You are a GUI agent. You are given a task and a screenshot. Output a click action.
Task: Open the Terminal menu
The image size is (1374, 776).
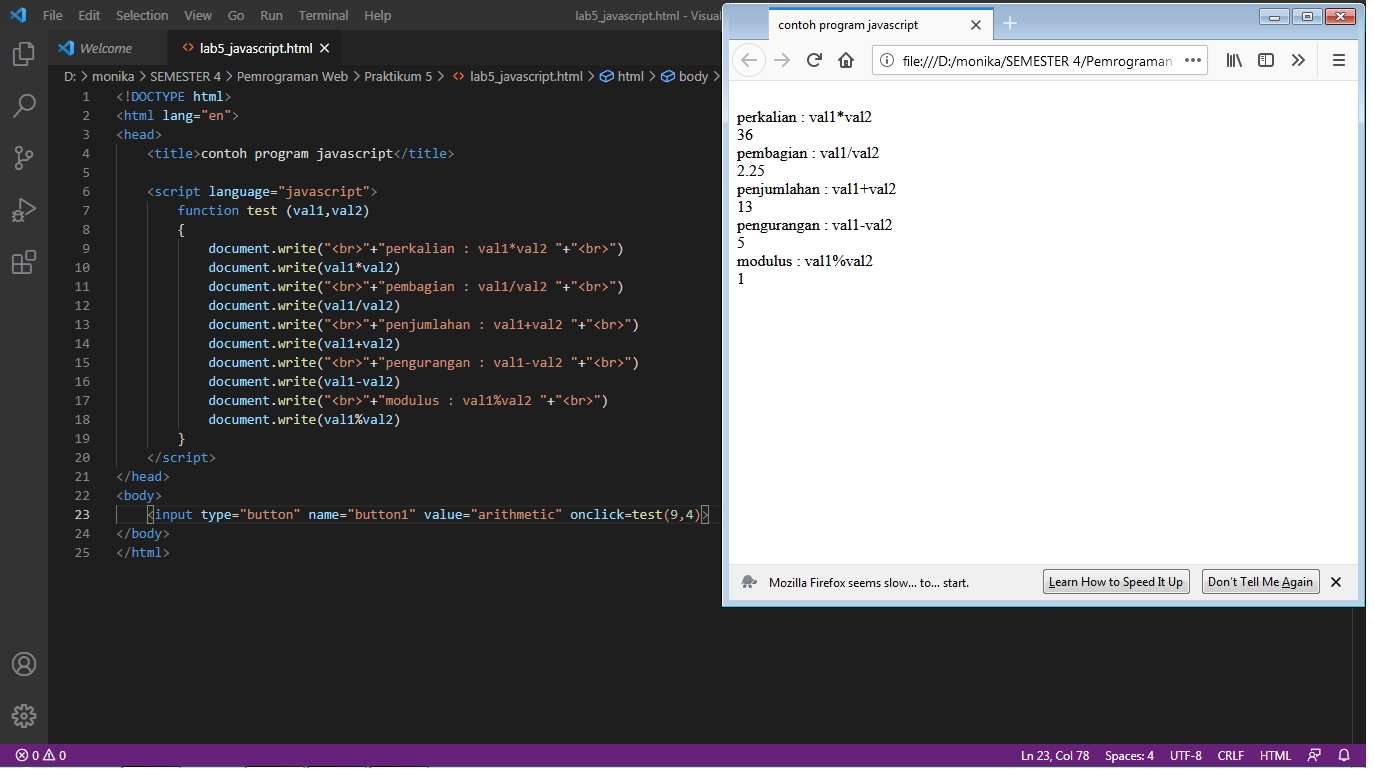point(323,15)
